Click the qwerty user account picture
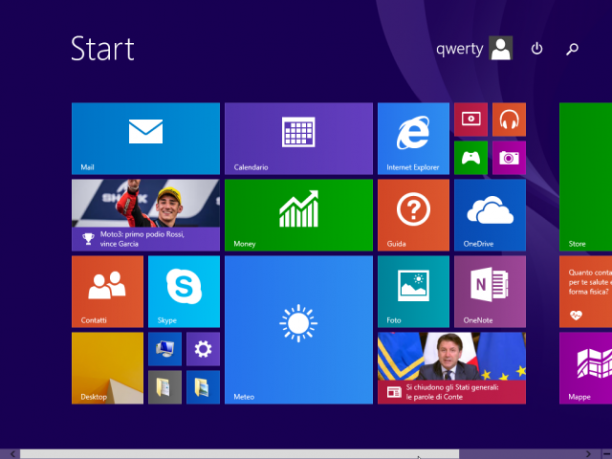The image size is (612, 459). 501,48
